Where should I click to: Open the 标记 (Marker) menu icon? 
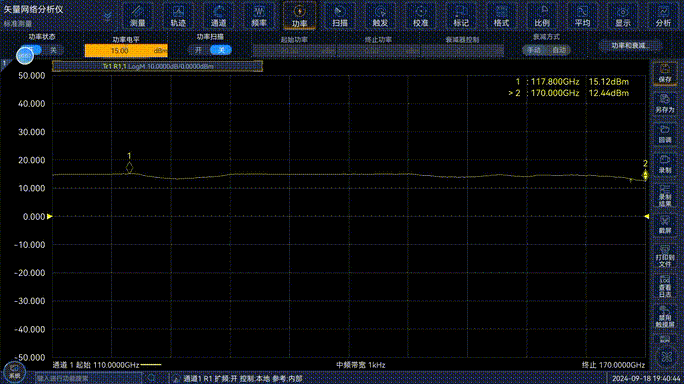point(461,16)
